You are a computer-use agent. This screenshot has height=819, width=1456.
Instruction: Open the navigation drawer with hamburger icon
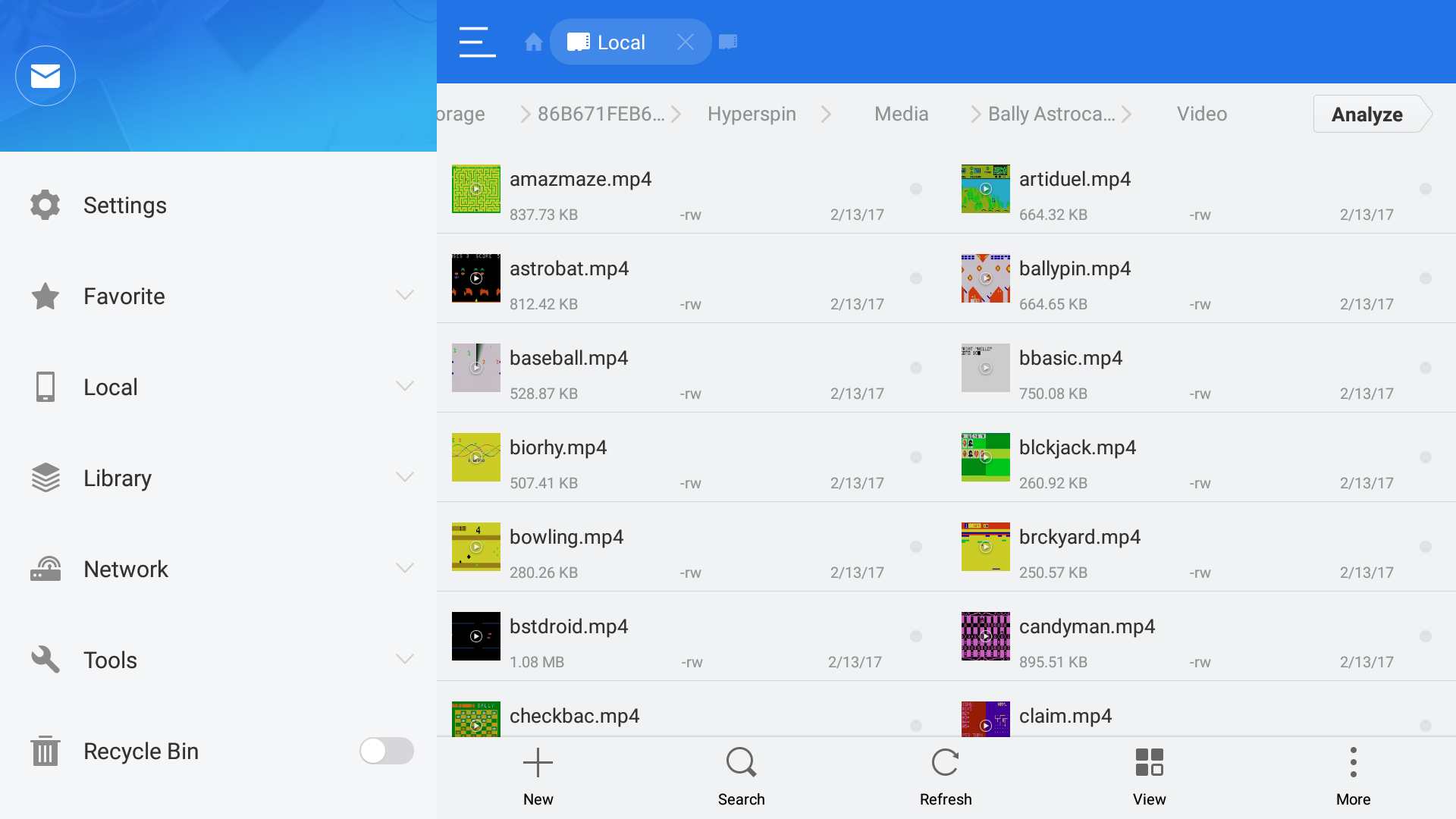point(477,42)
